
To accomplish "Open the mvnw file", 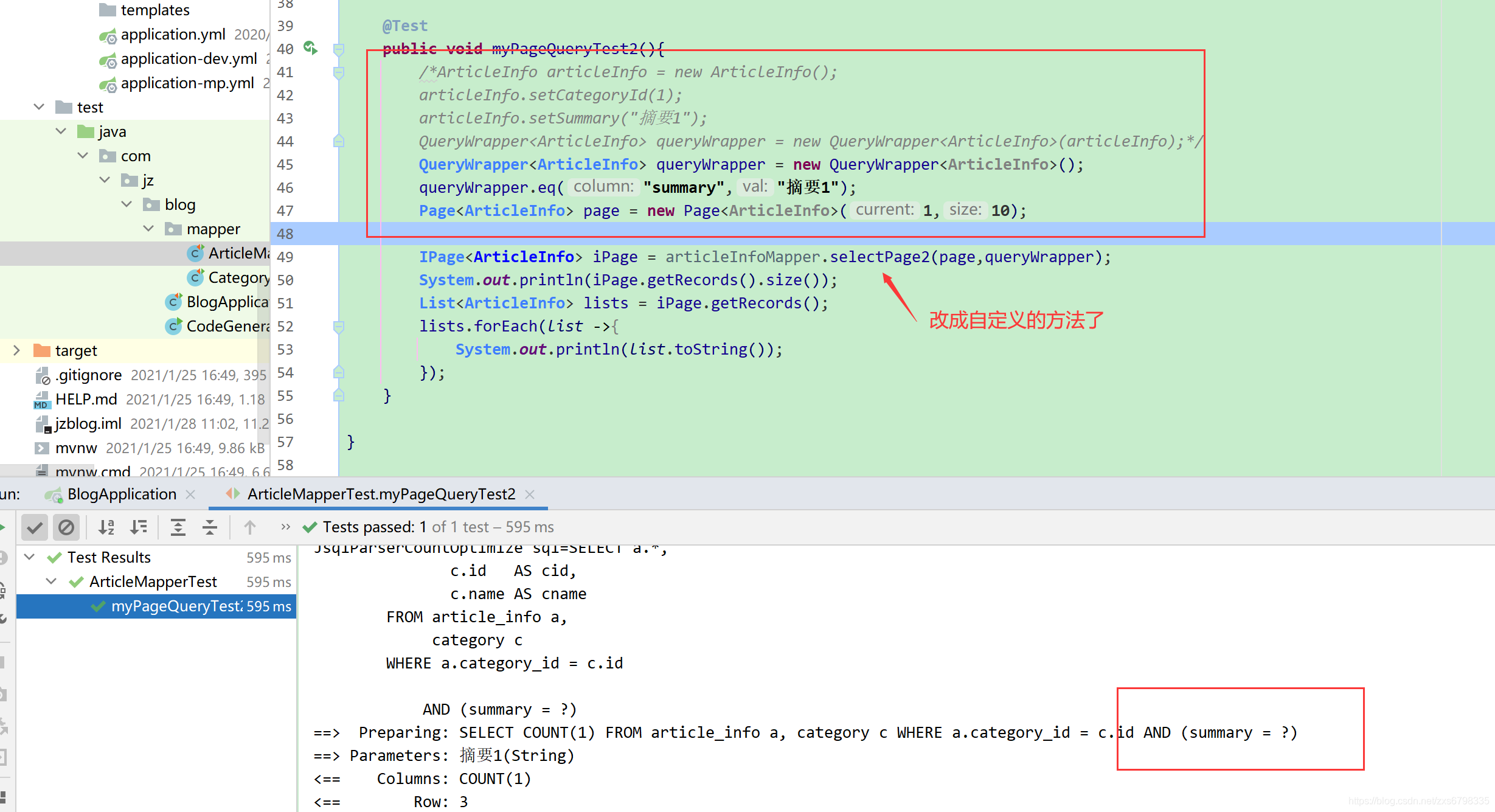I will coord(76,448).
